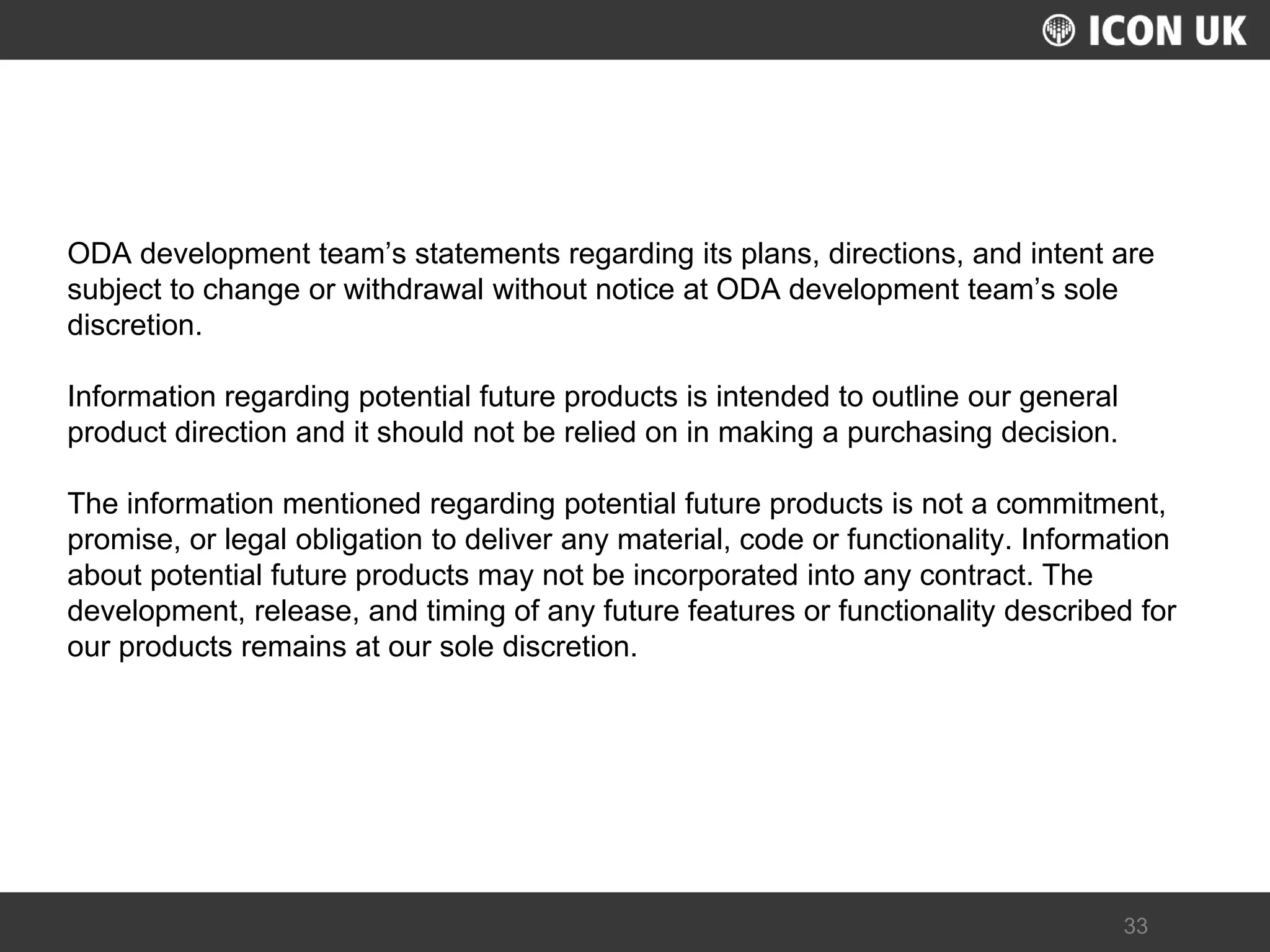The image size is (1270, 952).
Task: Click the phrase "incorporated into any contract"
Action: coord(833,576)
